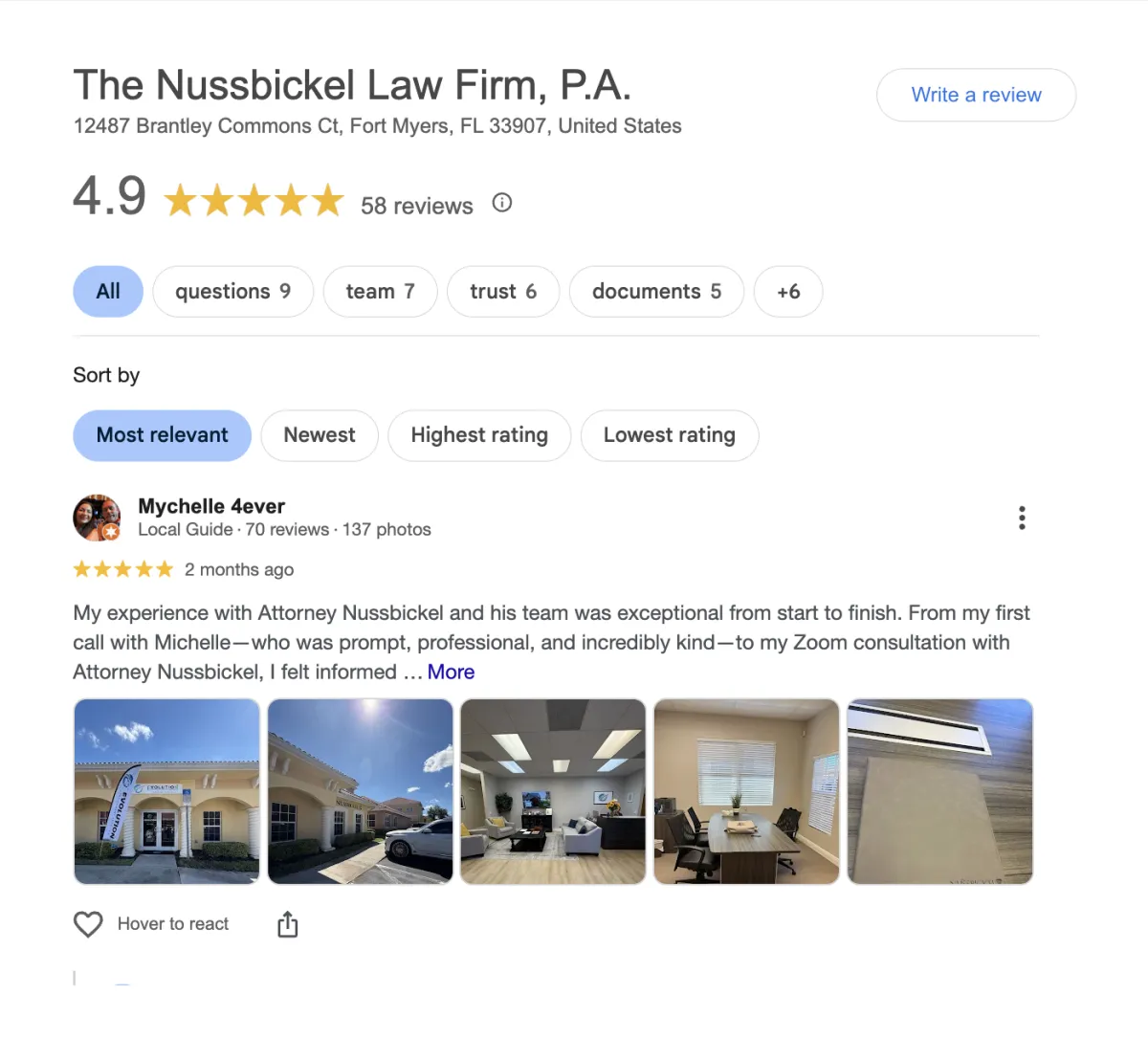Toggle the questions 9 filter chip

click(232, 292)
